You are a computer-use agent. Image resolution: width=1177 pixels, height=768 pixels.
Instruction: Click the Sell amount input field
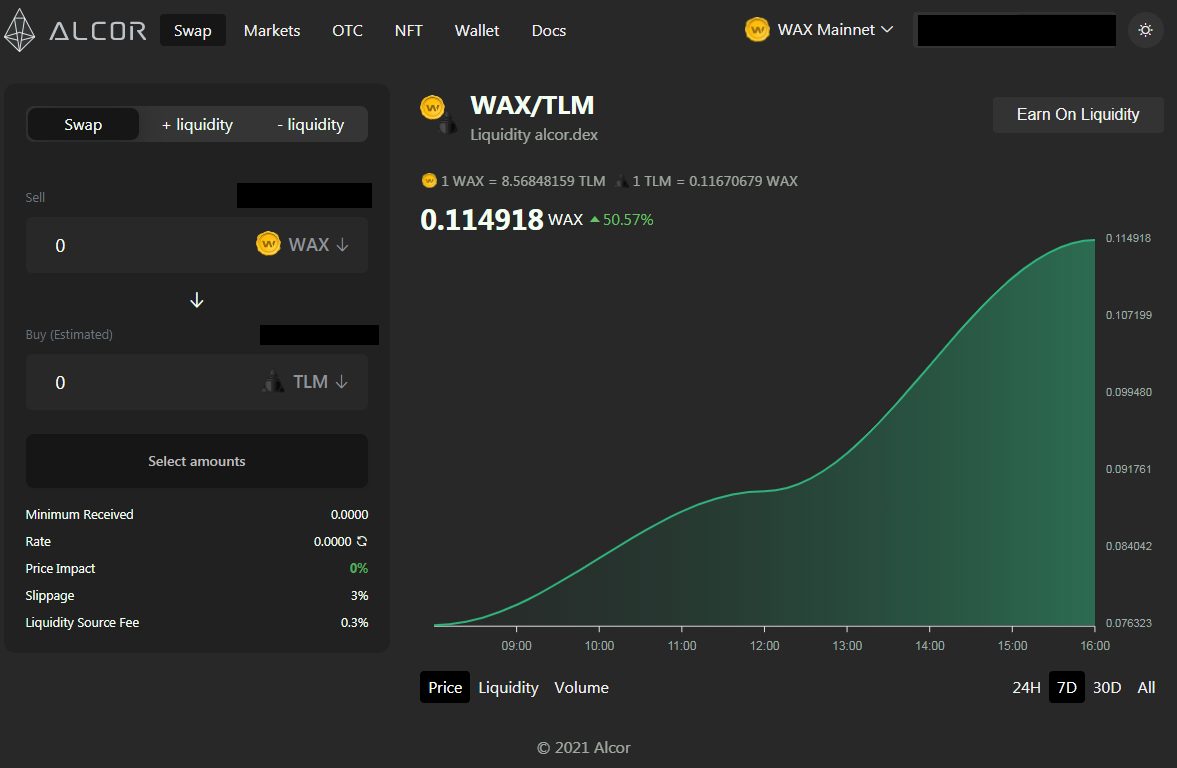[x=197, y=245]
